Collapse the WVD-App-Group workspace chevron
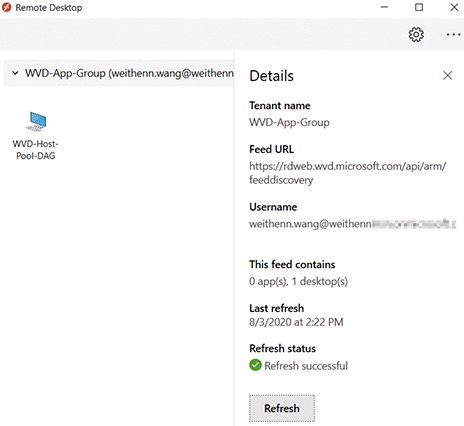Image resolution: width=464 pixels, height=426 pixels. [x=15, y=73]
